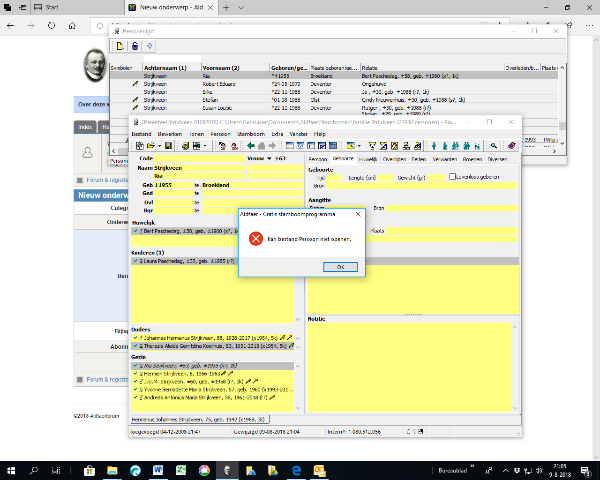The width and height of the screenshot is (600, 480).
Task: Click OK in the Aldfaer error dialog
Action: [x=339, y=267]
